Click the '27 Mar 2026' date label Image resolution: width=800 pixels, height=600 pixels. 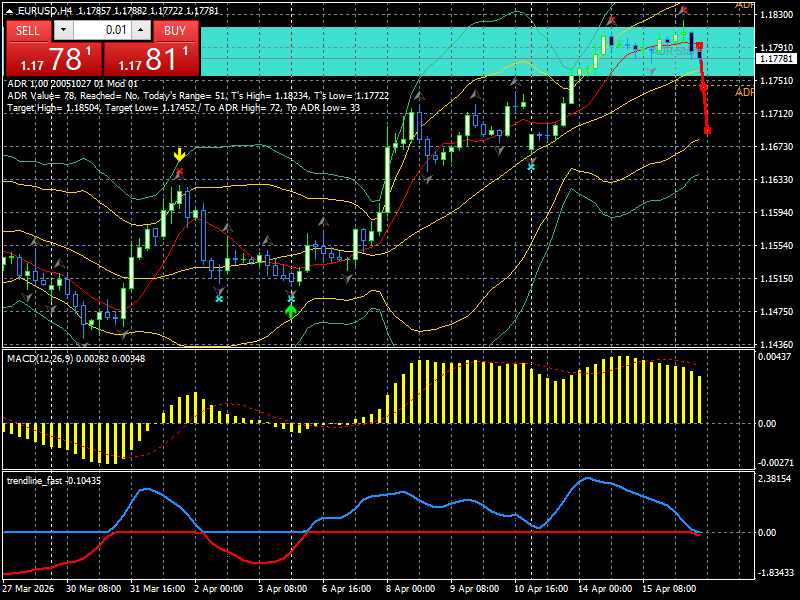[28, 589]
